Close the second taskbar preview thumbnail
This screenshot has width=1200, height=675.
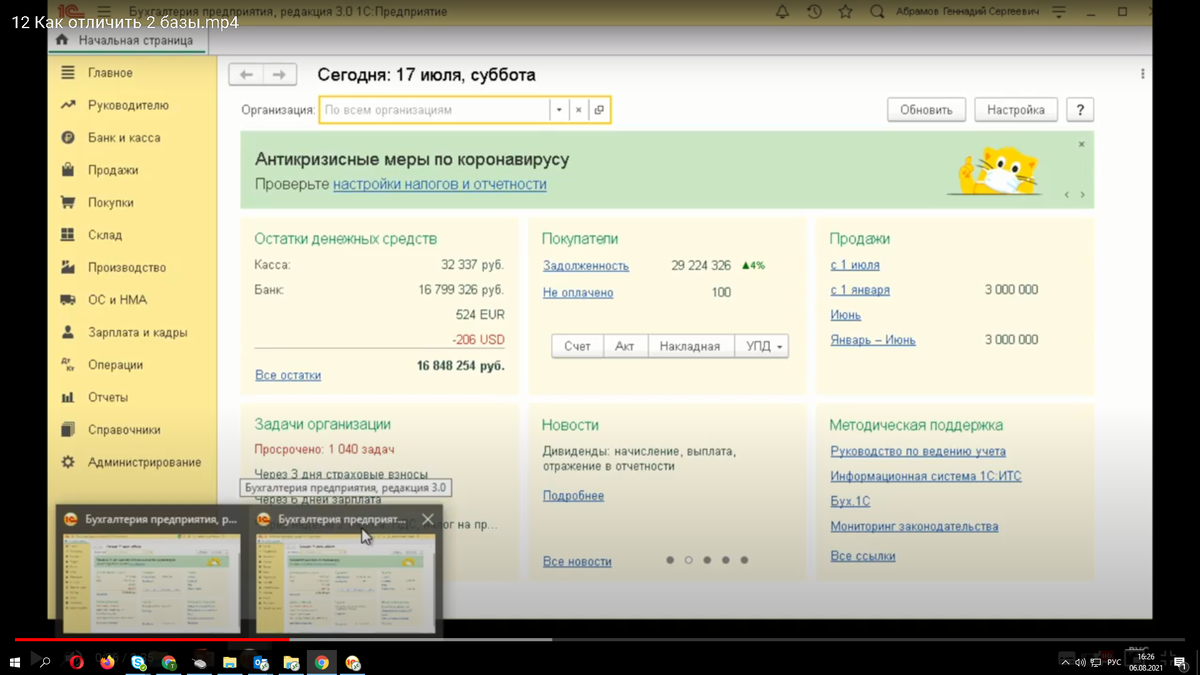[x=428, y=519]
